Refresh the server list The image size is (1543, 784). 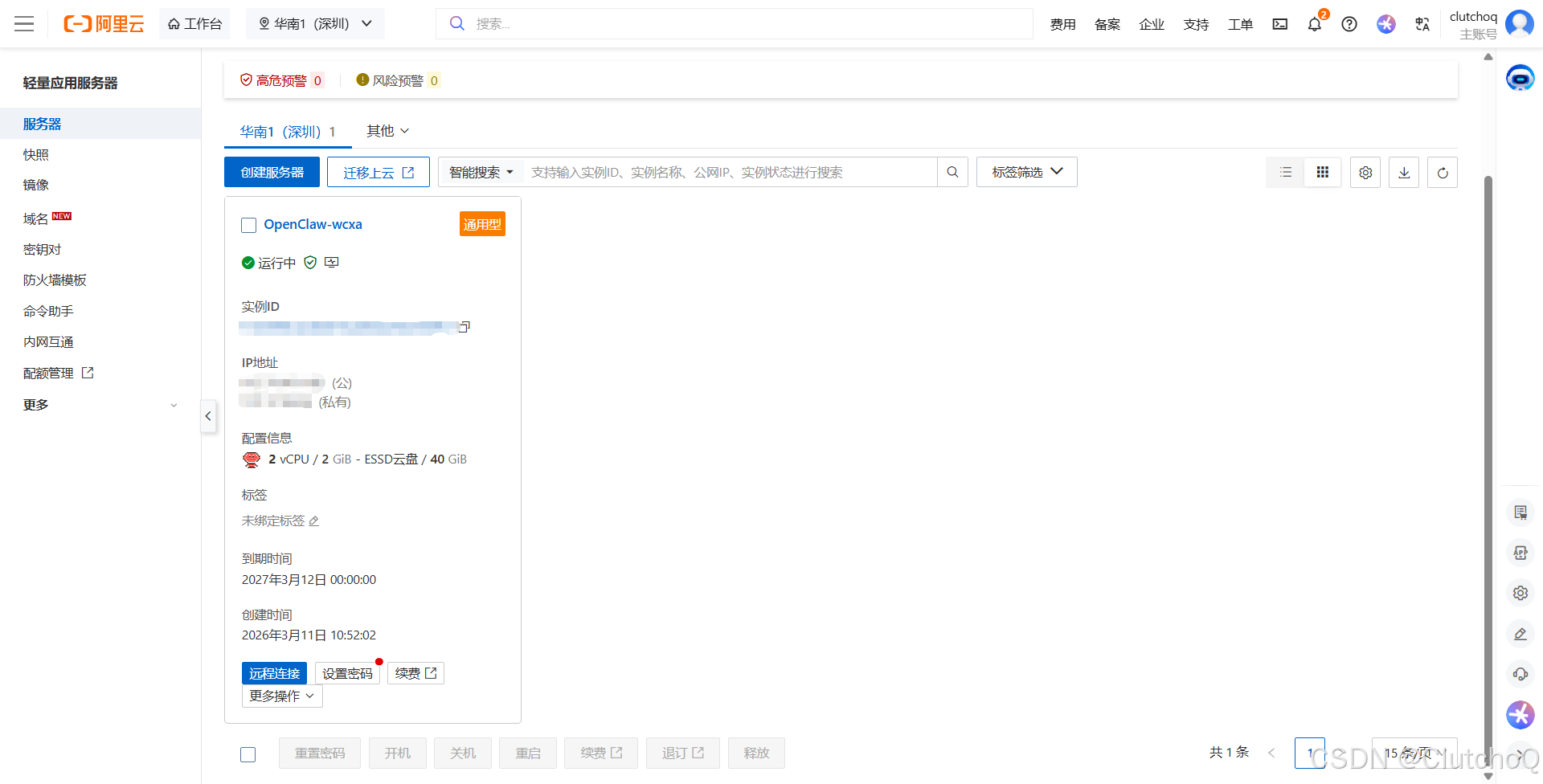[1443, 173]
